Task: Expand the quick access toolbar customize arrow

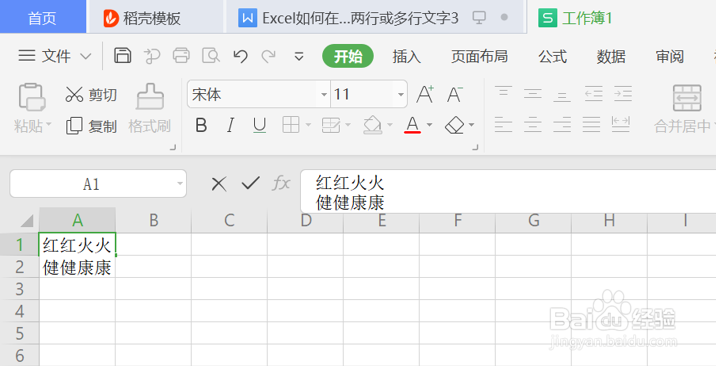Action: (299, 57)
